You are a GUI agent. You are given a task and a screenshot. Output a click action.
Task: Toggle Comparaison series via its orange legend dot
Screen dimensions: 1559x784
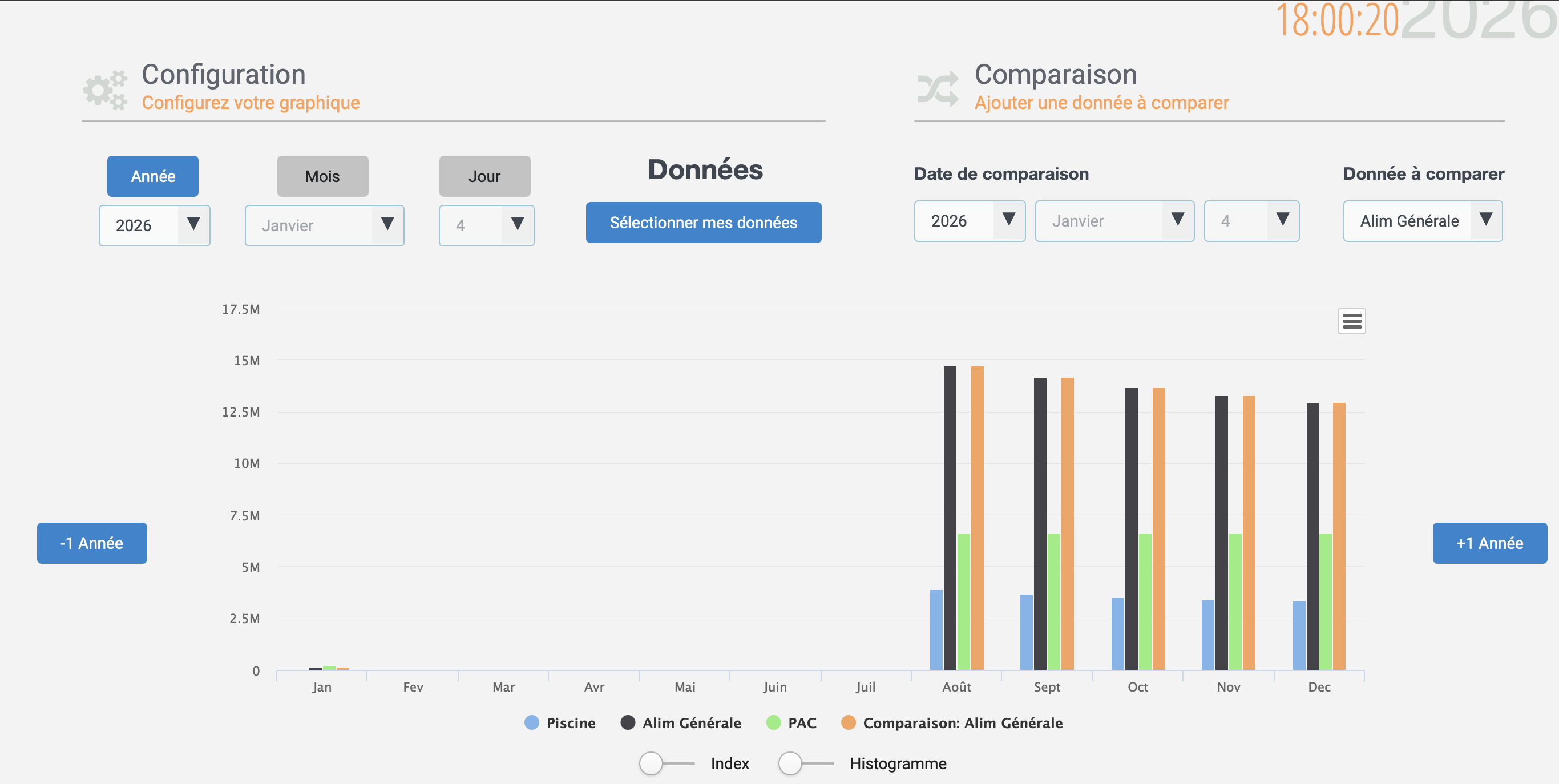[x=848, y=722]
